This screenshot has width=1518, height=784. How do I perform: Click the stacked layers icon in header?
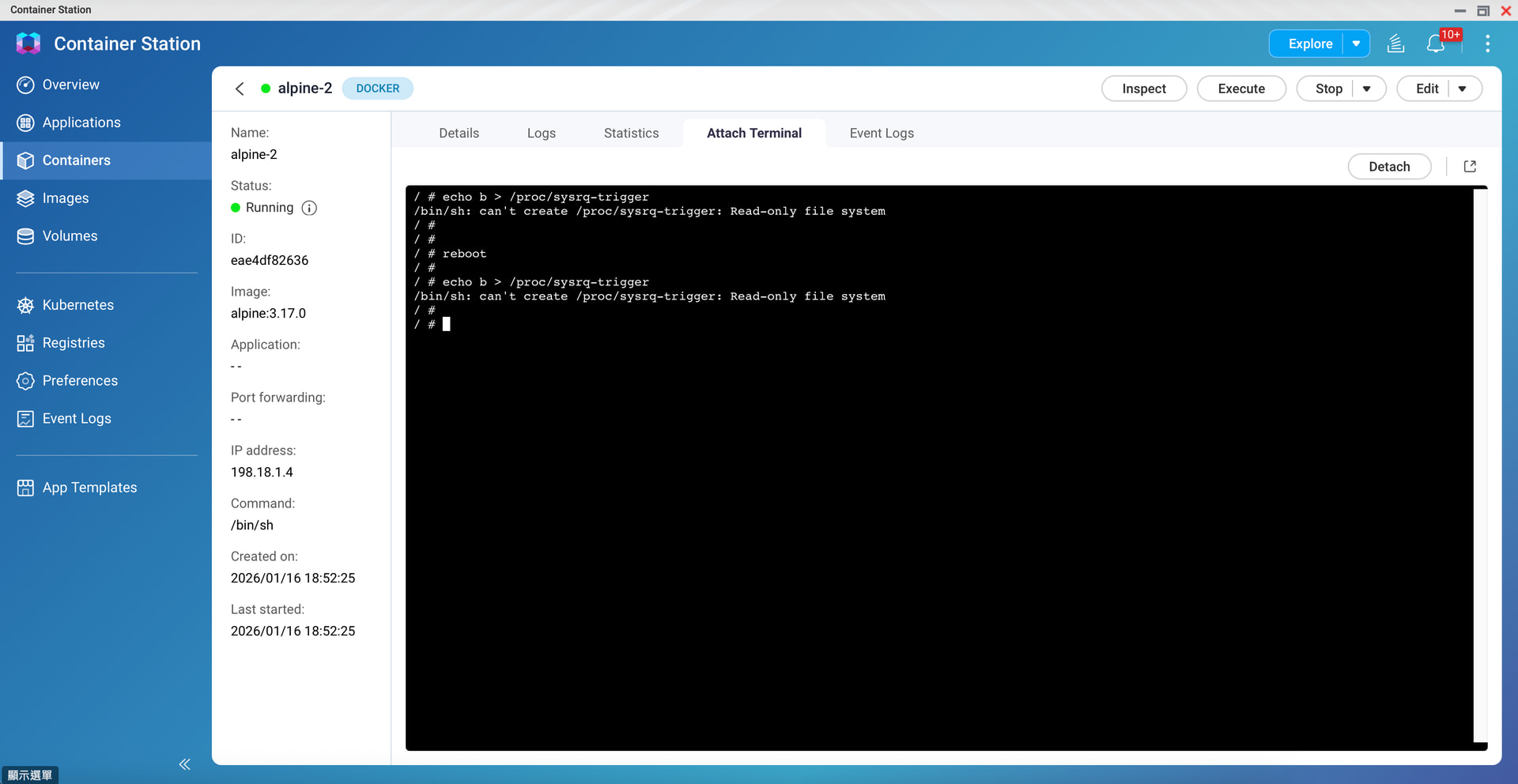click(1395, 44)
